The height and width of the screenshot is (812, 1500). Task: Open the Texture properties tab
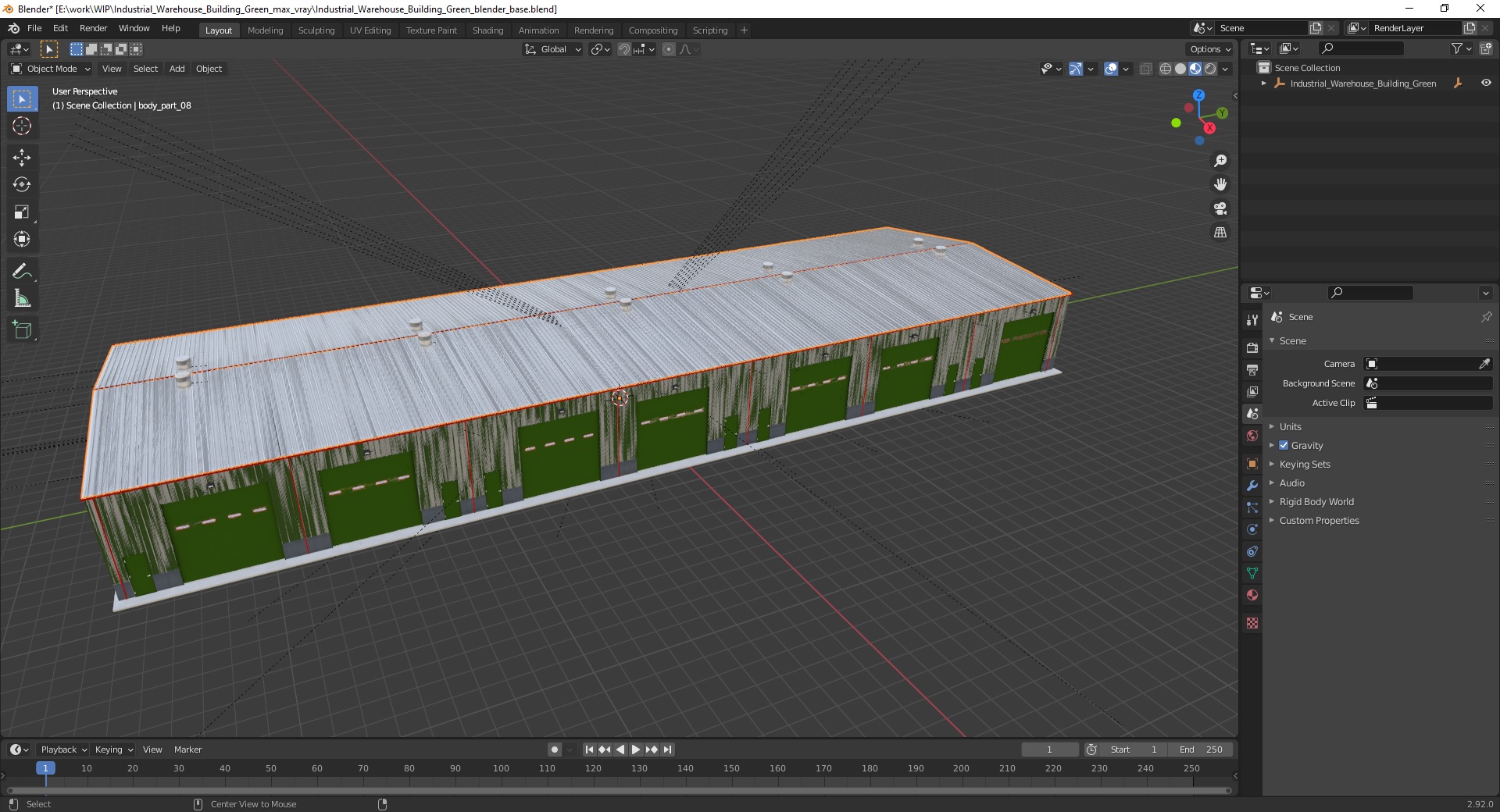click(x=1252, y=623)
